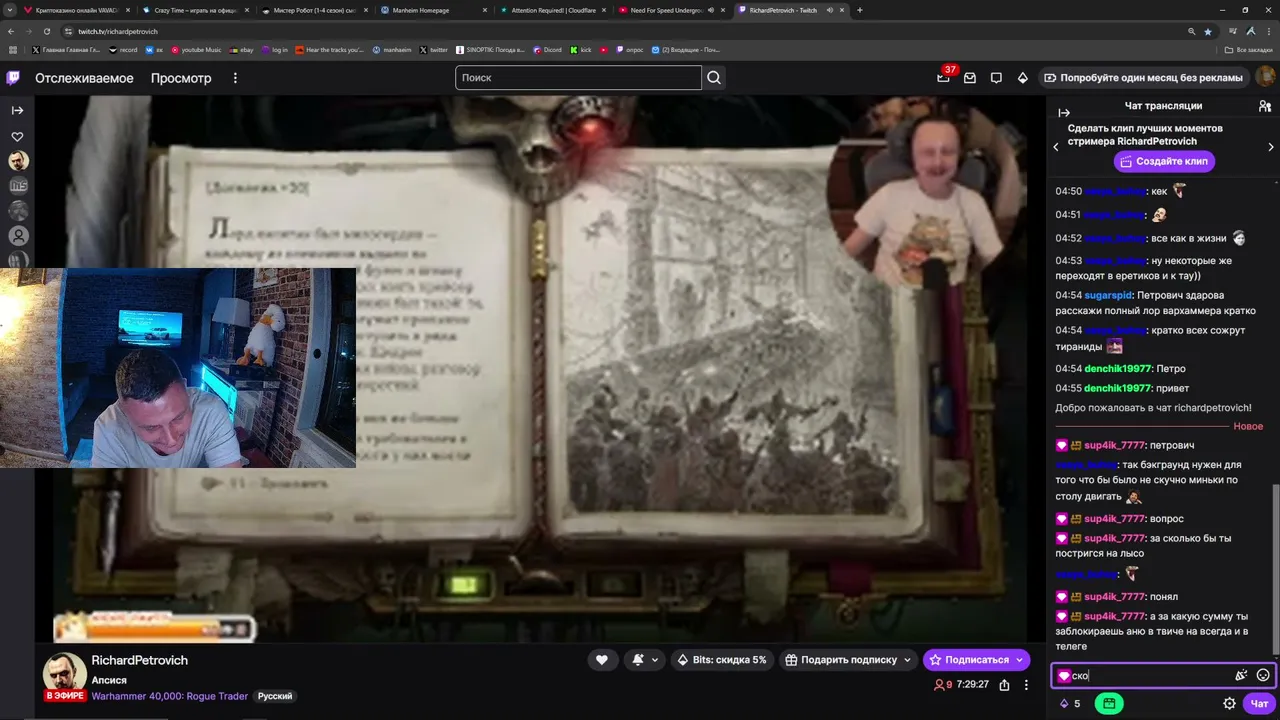Open the three-dot menu beside Просмотр

[236, 78]
